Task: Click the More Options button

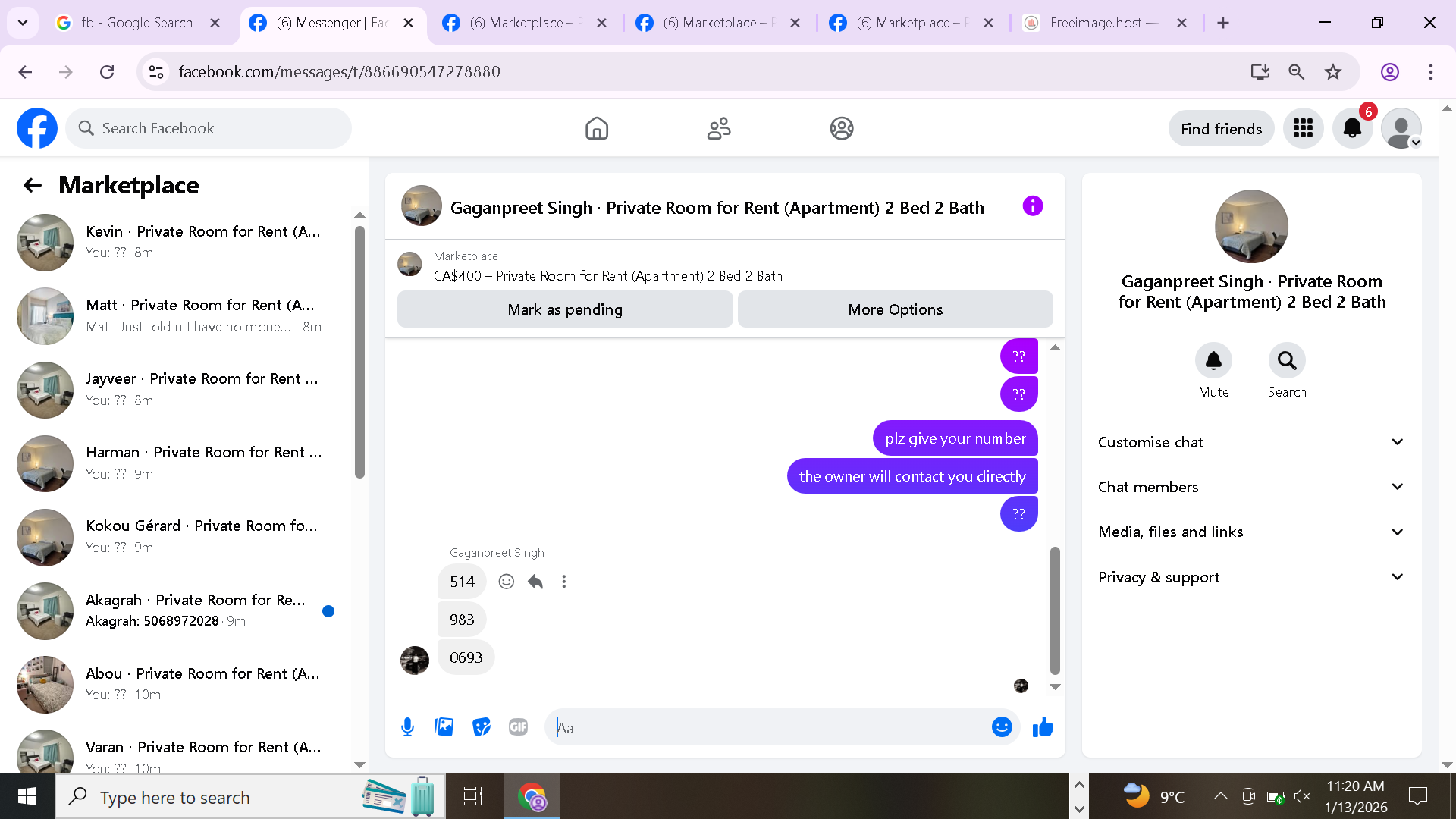Action: click(895, 309)
